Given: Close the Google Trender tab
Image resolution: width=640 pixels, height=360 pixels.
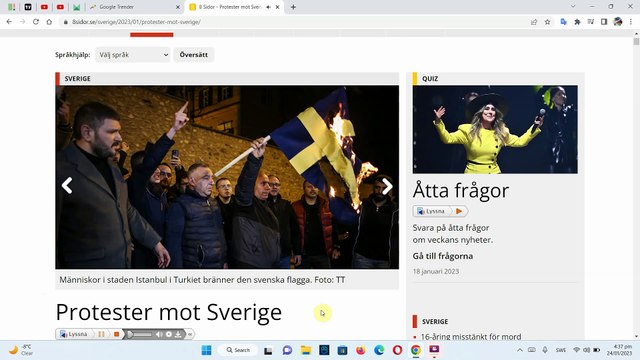Looking at the screenshot, I should 178,7.
